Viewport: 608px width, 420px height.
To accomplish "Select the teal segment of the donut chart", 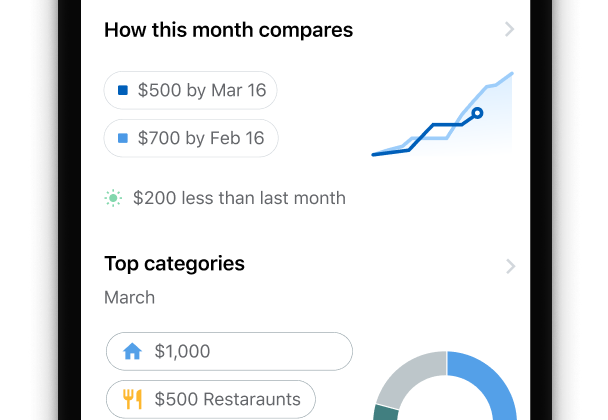I will (x=384, y=413).
